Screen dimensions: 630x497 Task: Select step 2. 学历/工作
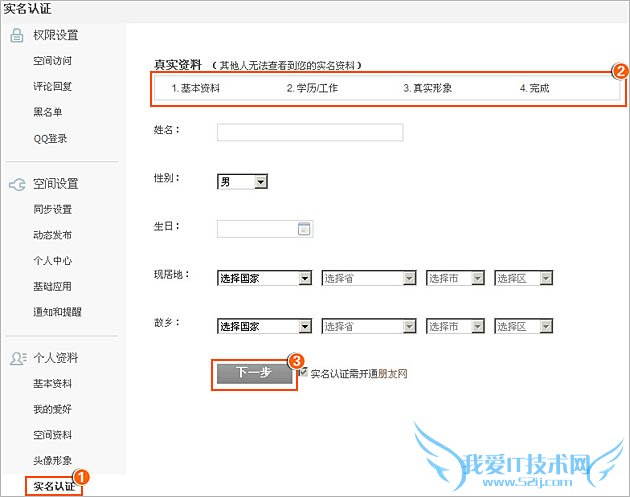coord(312,88)
